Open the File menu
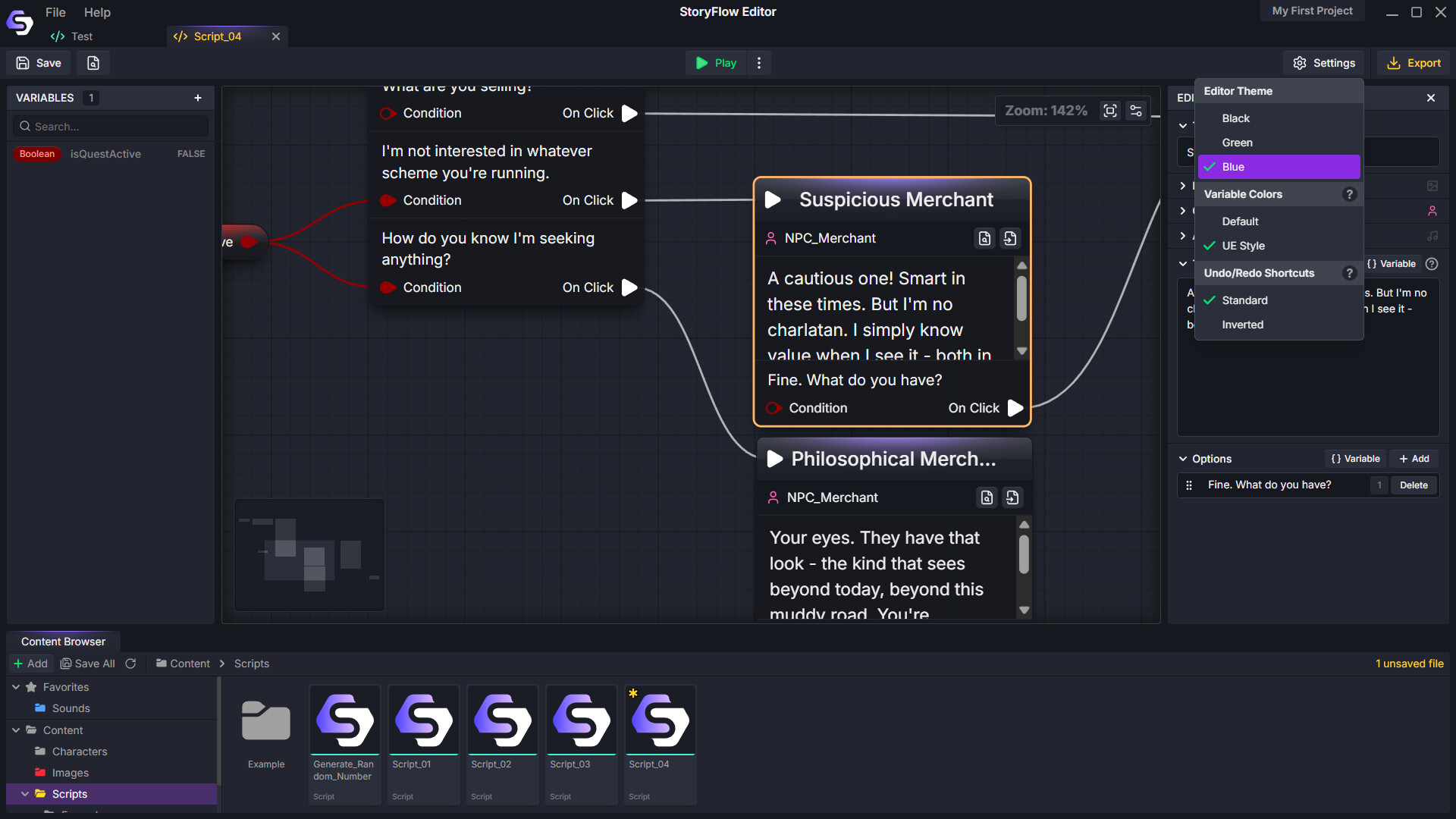The image size is (1456, 819). tap(55, 12)
